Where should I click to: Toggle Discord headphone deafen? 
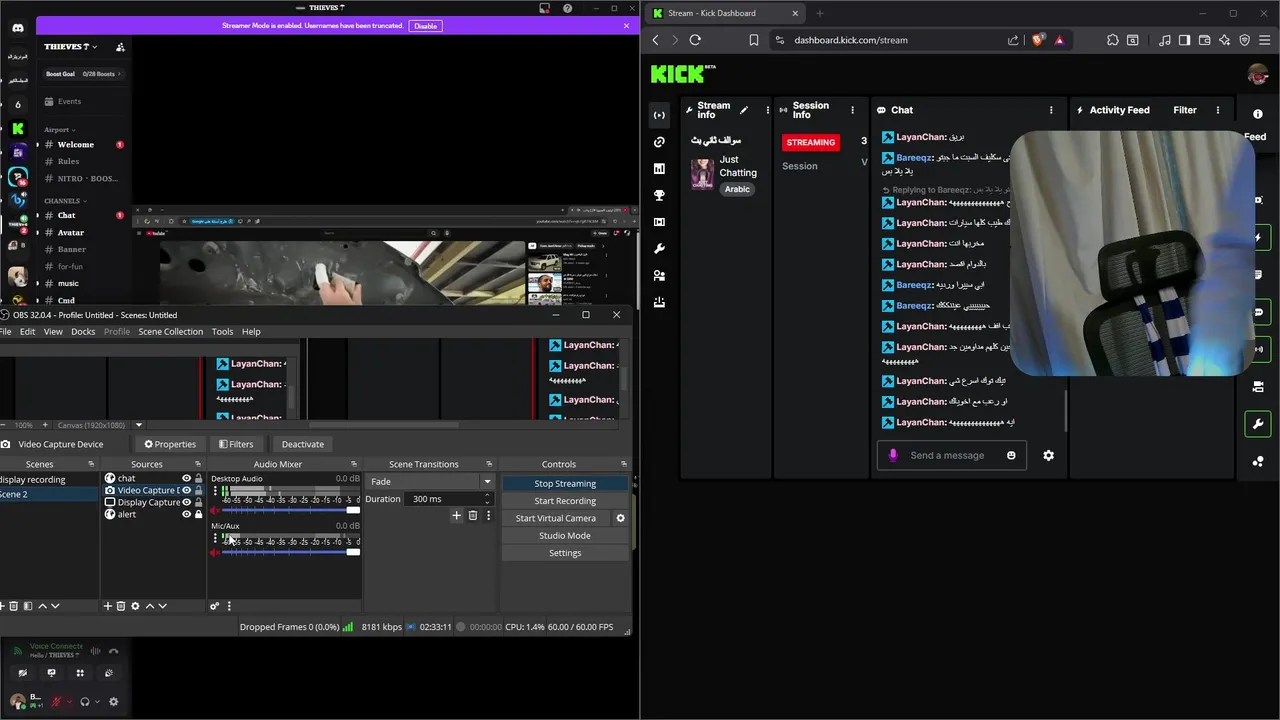(85, 702)
